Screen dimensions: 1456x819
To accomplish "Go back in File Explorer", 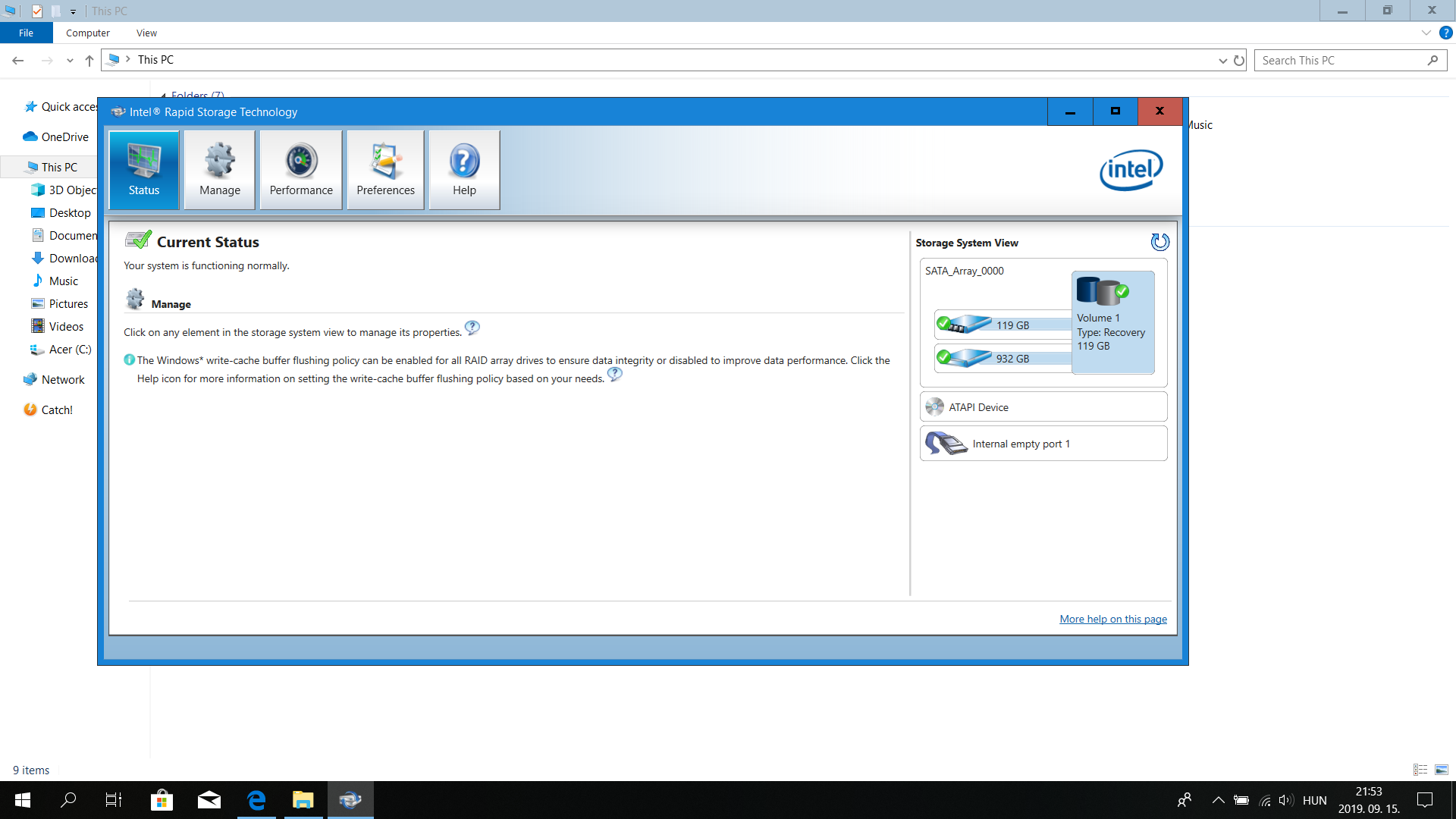I will click(x=18, y=60).
